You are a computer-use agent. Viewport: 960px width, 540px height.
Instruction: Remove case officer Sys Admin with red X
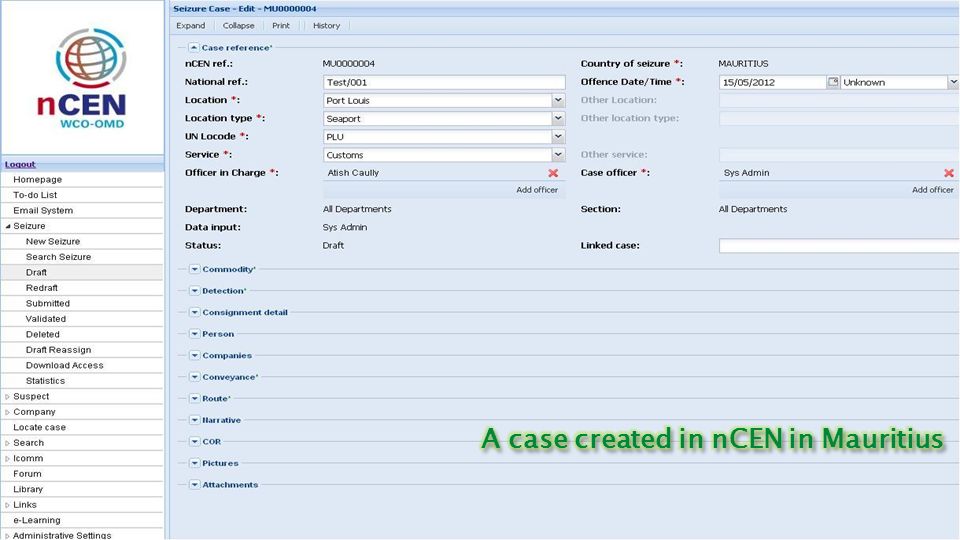pyautogui.click(x=948, y=173)
